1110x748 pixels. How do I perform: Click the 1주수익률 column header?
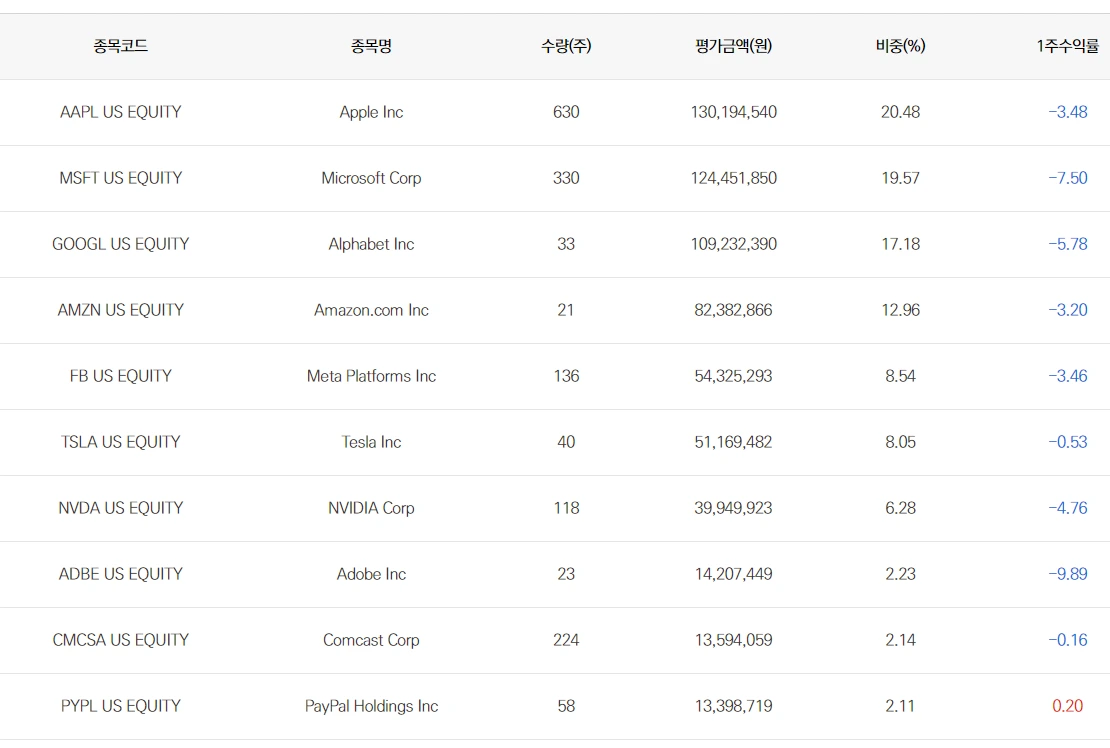coord(1067,46)
